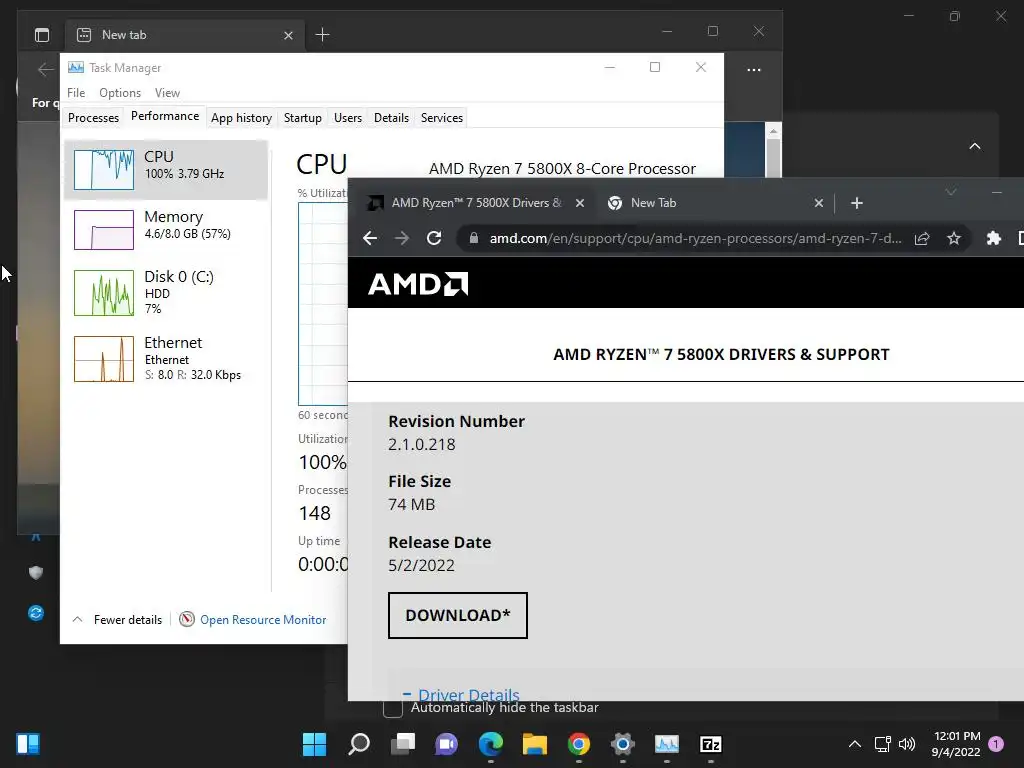Open Microsoft Edge from the taskbar

point(490,744)
